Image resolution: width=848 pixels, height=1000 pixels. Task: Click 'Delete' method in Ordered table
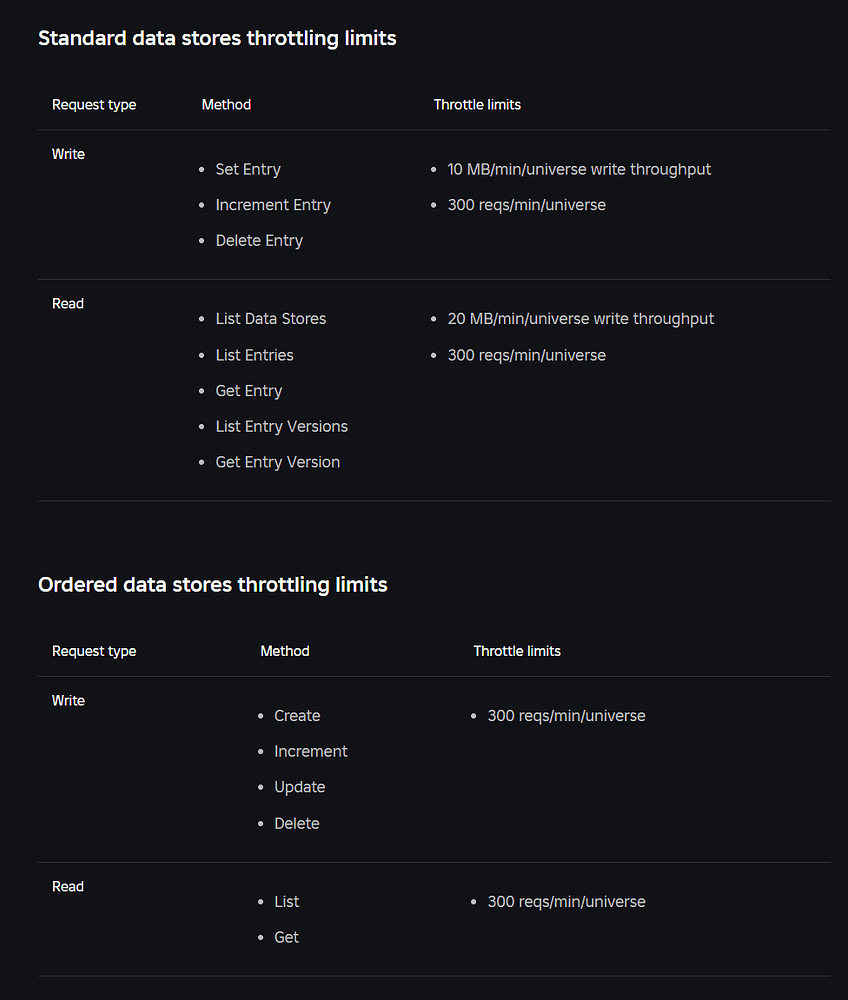tap(296, 824)
